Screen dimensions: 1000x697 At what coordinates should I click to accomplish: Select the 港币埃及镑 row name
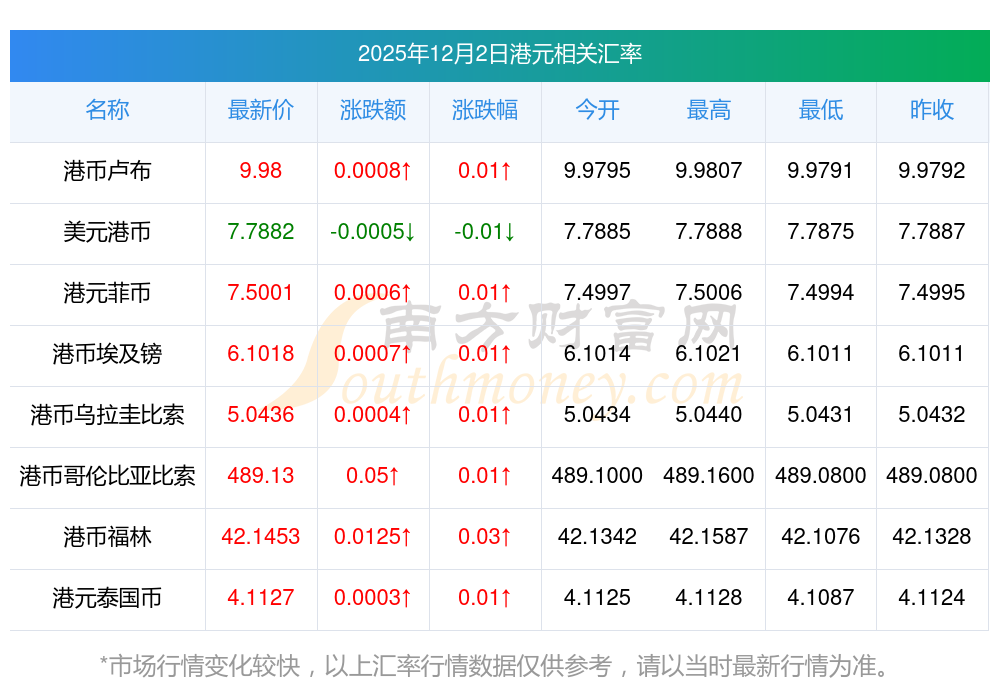[107, 354]
